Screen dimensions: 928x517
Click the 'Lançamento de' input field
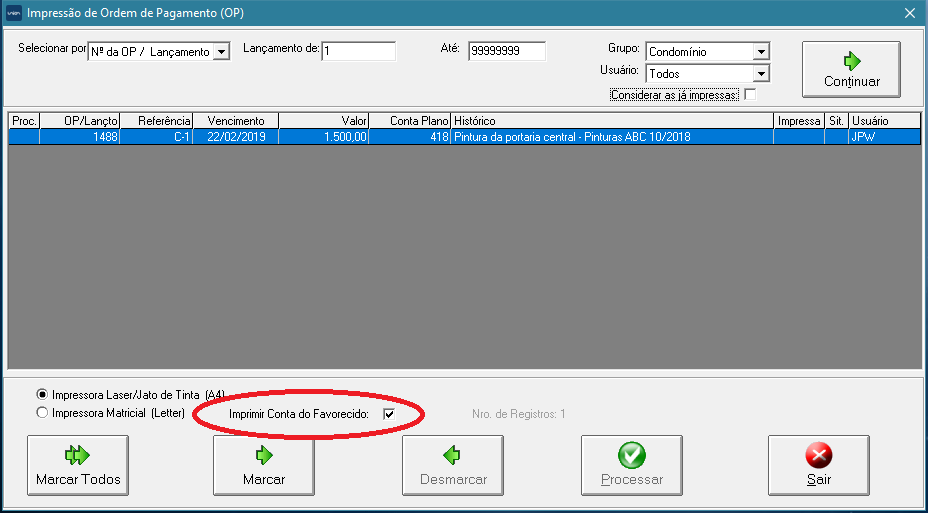pyautogui.click(x=359, y=51)
